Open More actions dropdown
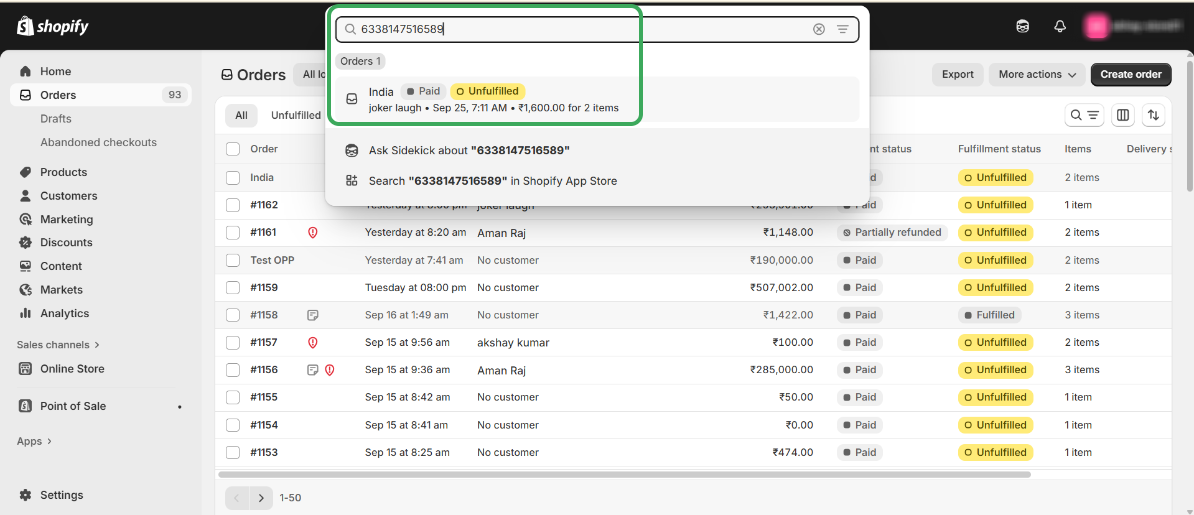This screenshot has height=515, width=1194. (1037, 75)
